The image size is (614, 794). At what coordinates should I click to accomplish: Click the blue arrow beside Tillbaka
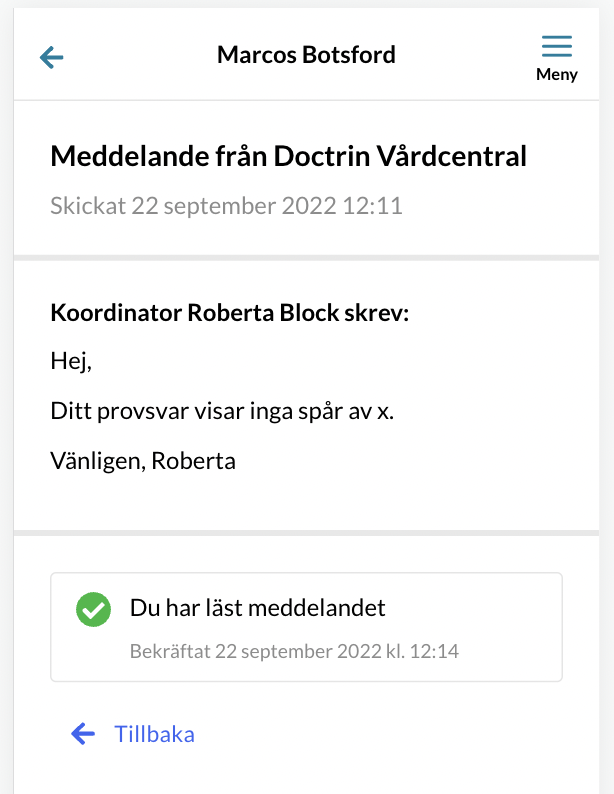tap(83, 734)
